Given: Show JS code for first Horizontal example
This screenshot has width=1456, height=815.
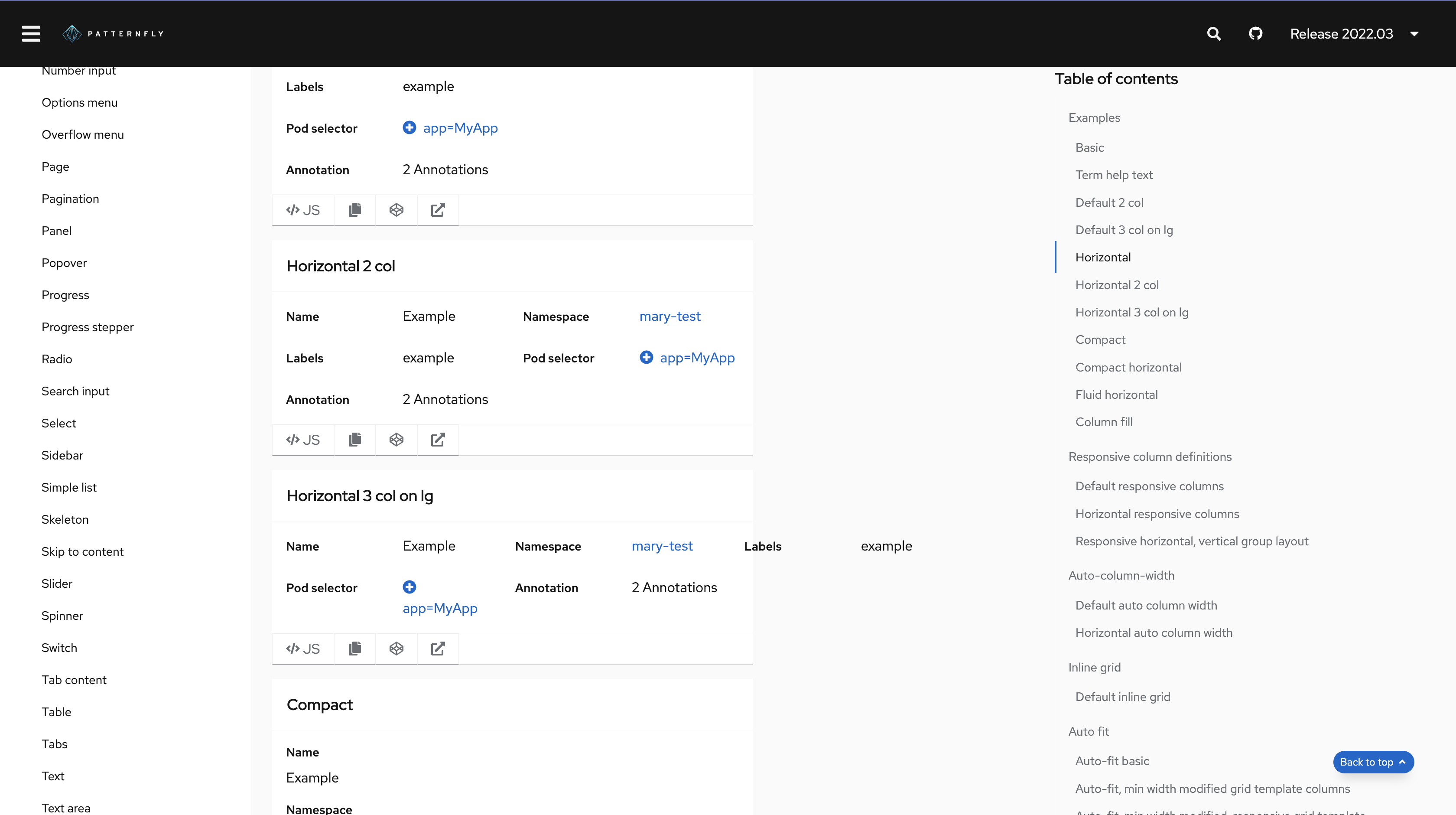Looking at the screenshot, I should point(303,210).
